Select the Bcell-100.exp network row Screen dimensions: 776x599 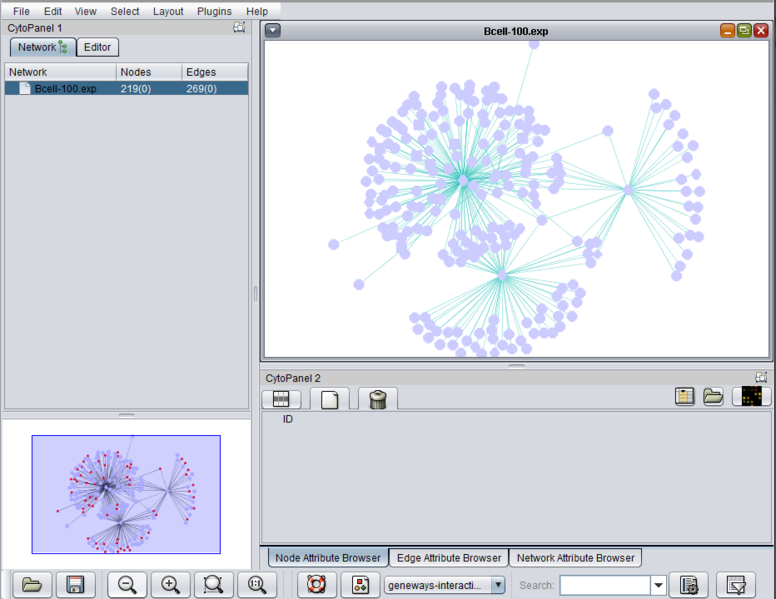[x=126, y=89]
